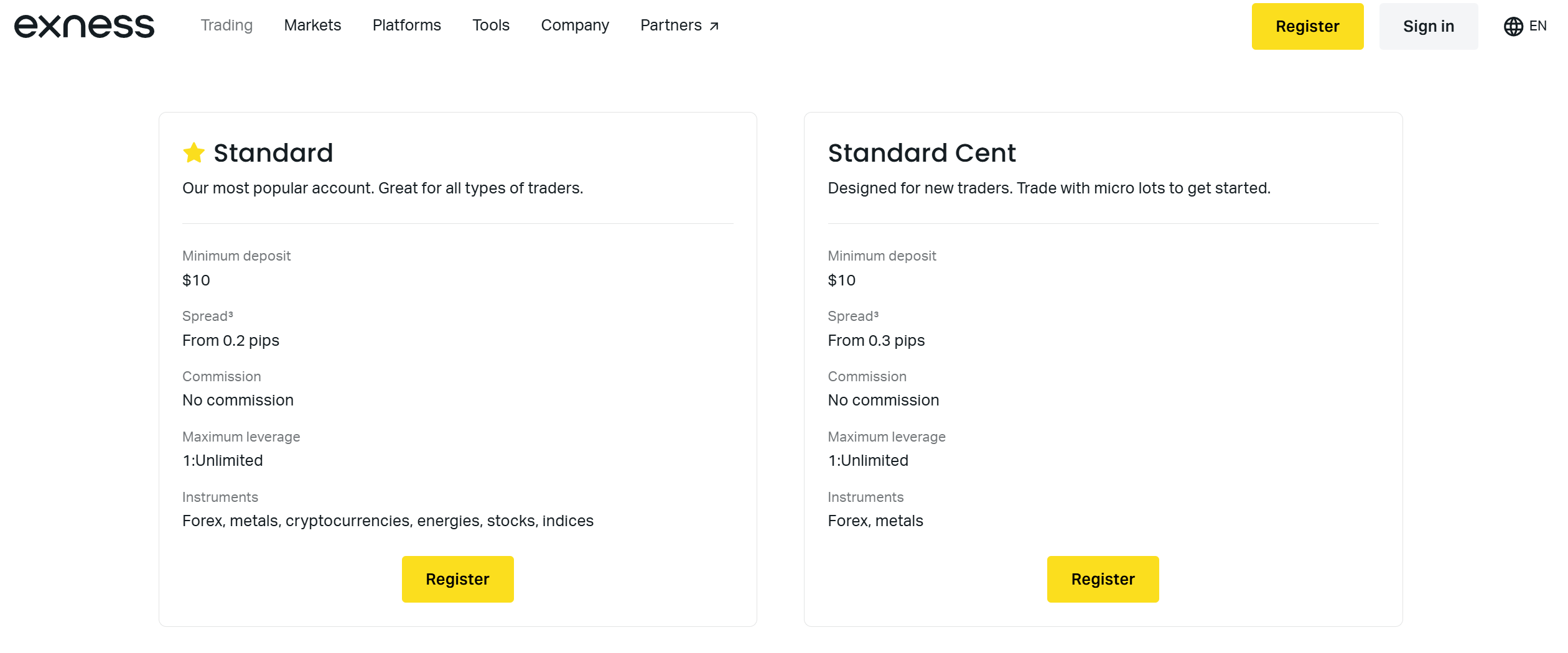Click the Sign in button
Viewport: 1568px width, 653px height.
coord(1428,26)
